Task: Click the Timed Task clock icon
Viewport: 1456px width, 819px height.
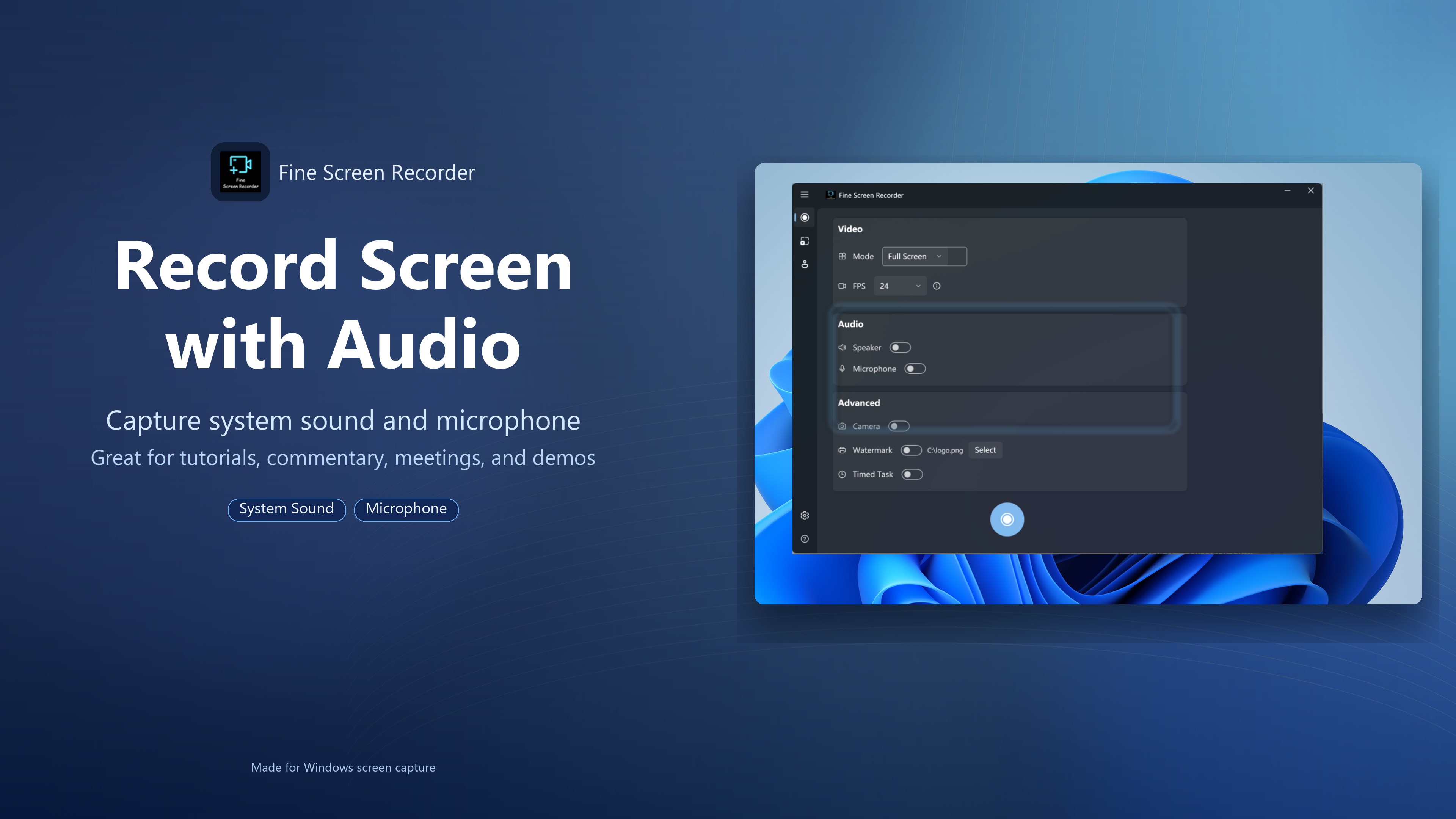Action: (x=842, y=474)
